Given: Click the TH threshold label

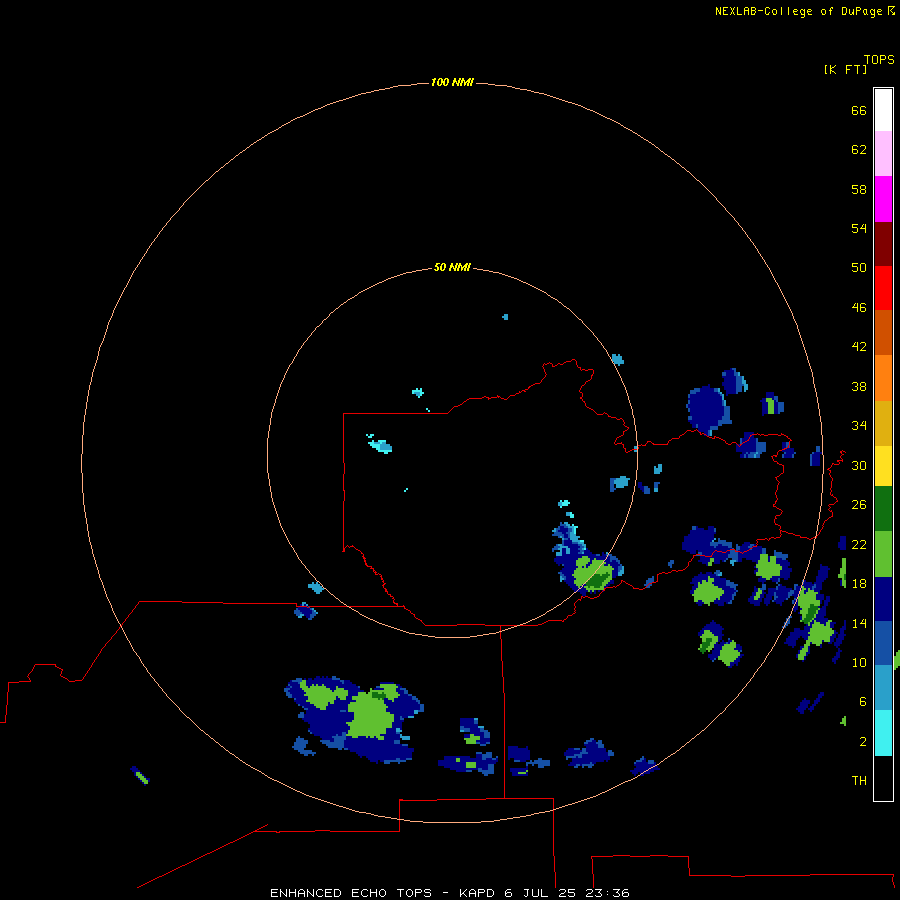Looking at the screenshot, I should tap(859, 781).
